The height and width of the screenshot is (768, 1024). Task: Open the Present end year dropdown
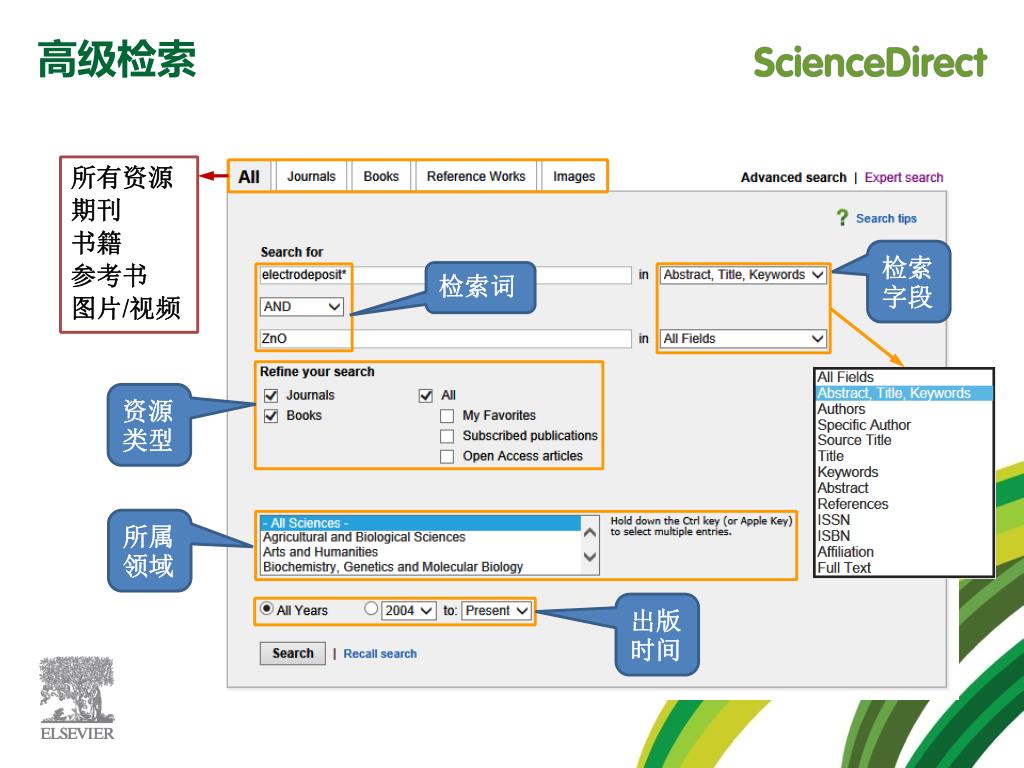[x=496, y=611]
